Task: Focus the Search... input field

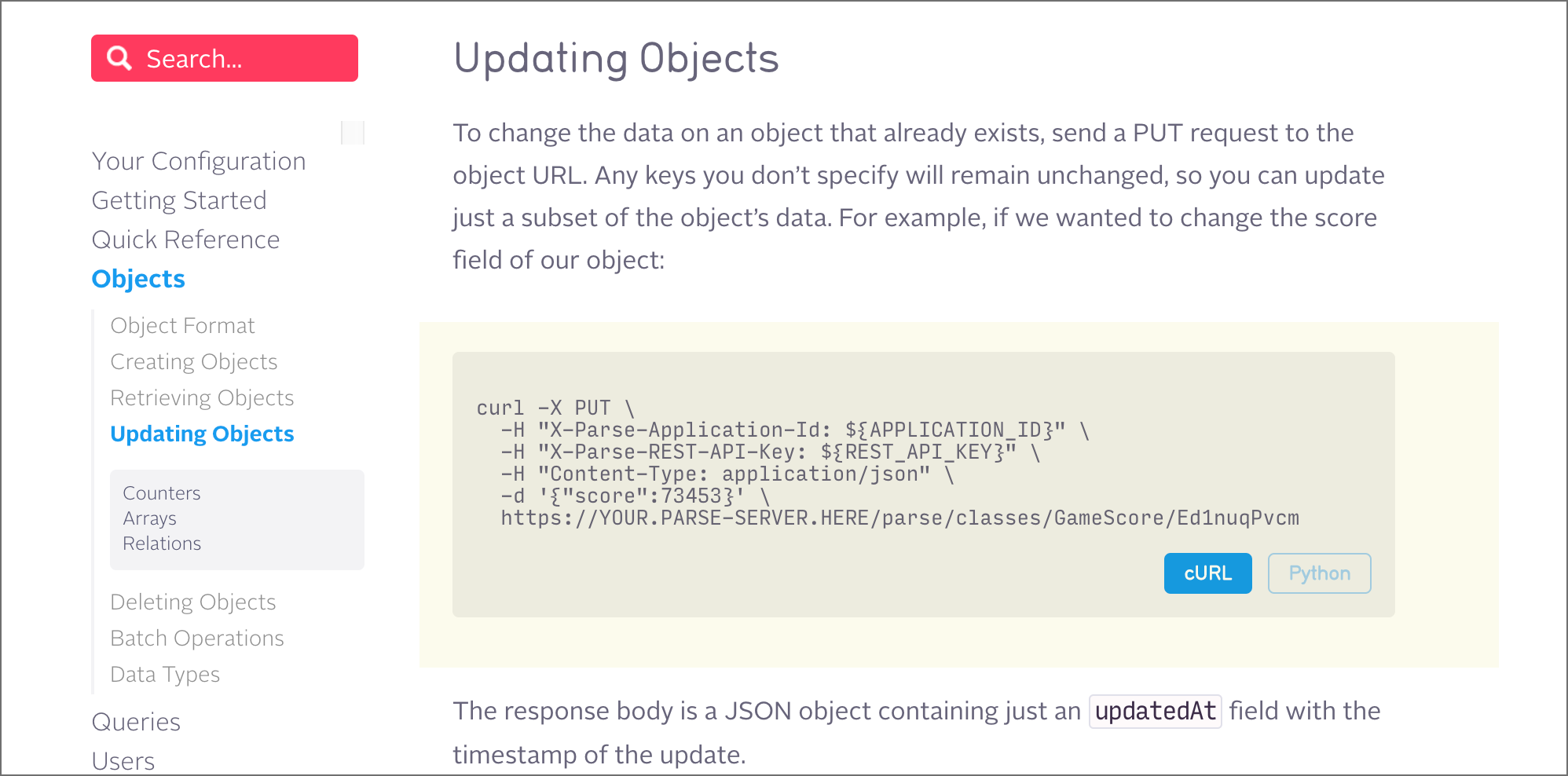Action: pos(225,58)
